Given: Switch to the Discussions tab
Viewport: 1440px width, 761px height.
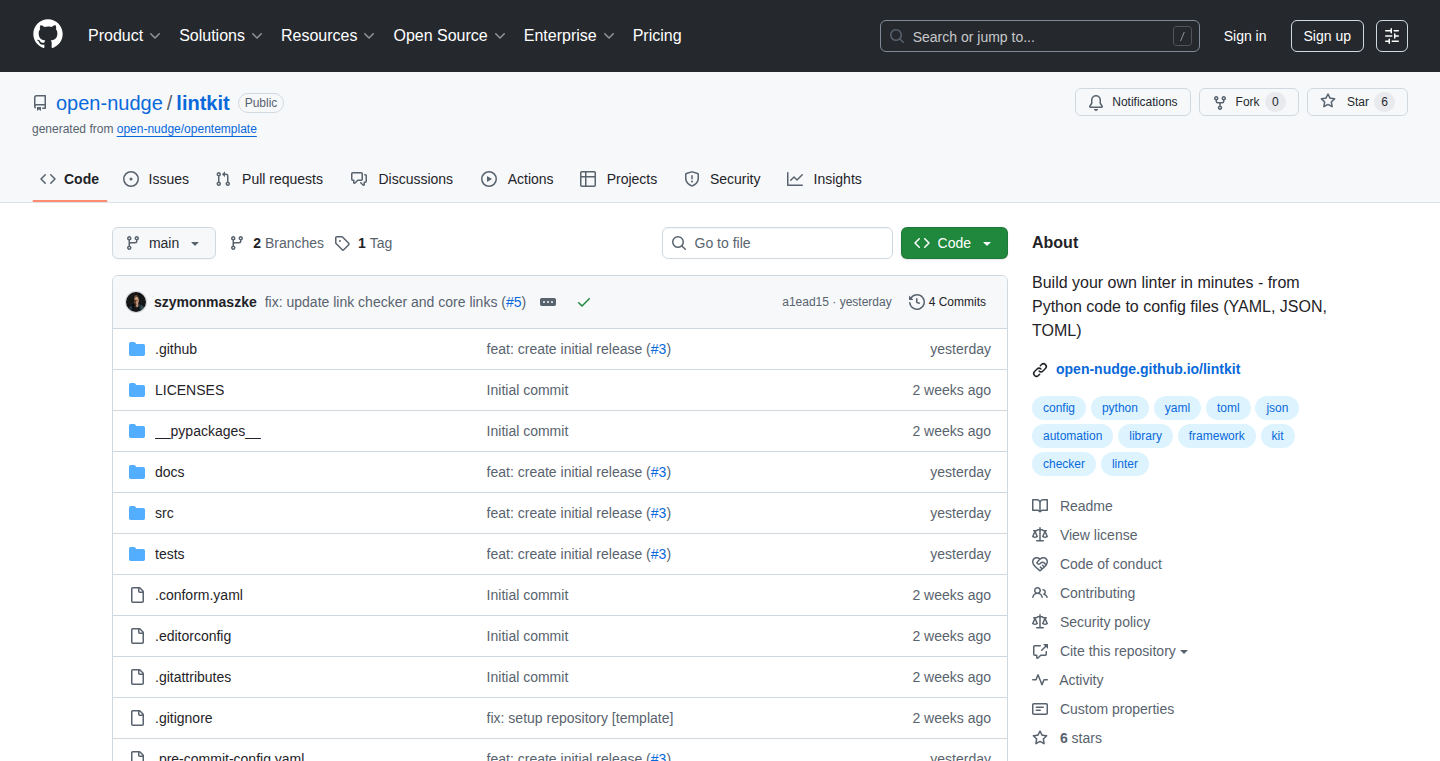Looking at the screenshot, I should (402, 179).
